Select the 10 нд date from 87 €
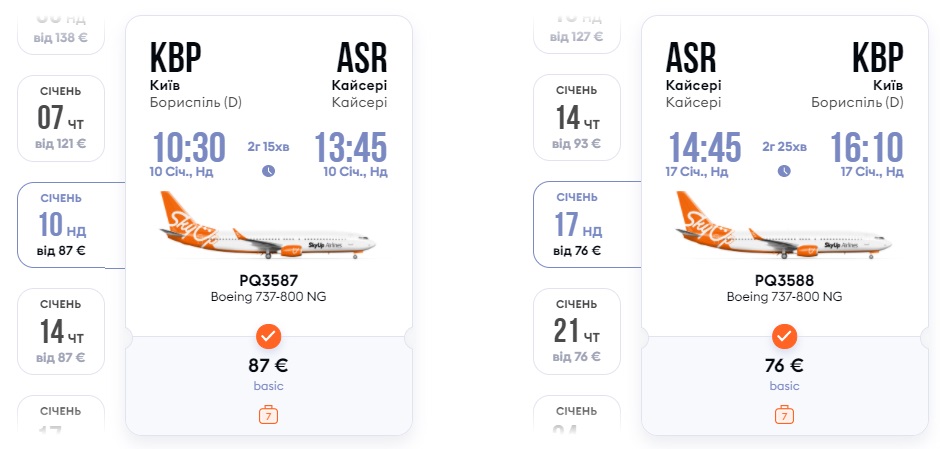940x449 pixels. (62, 225)
